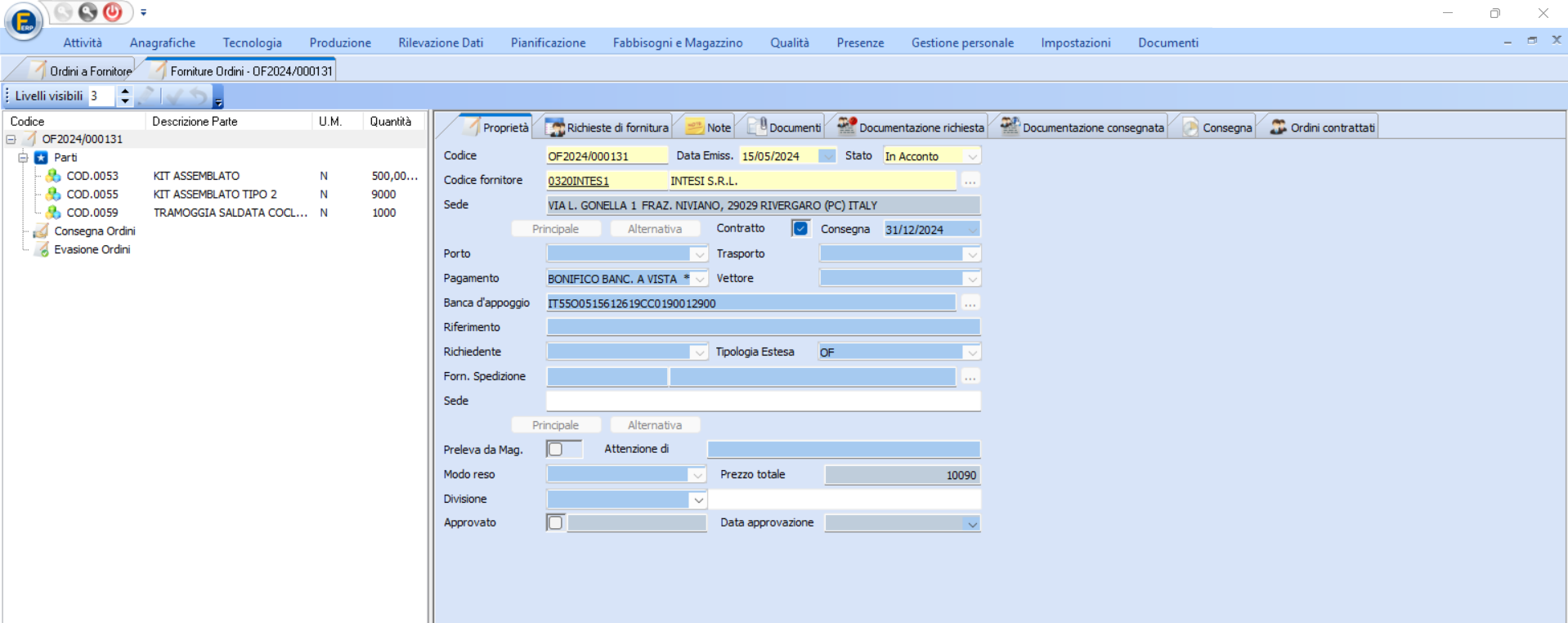Tick the Approvato checkbox

point(555,522)
